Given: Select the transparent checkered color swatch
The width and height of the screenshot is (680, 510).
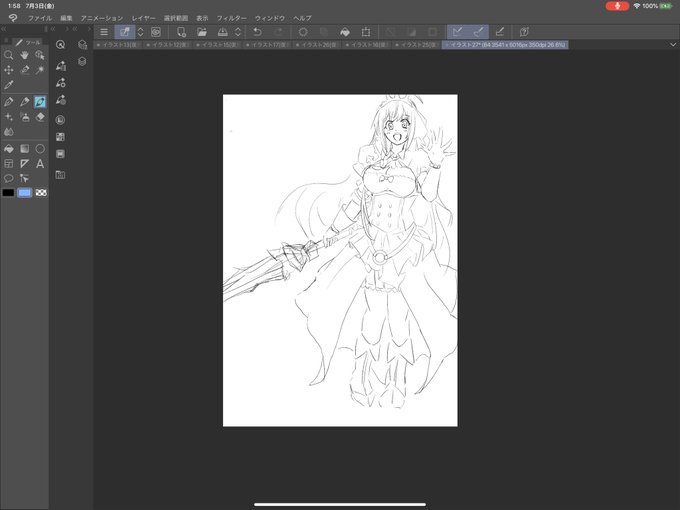Looking at the screenshot, I should coord(41,193).
